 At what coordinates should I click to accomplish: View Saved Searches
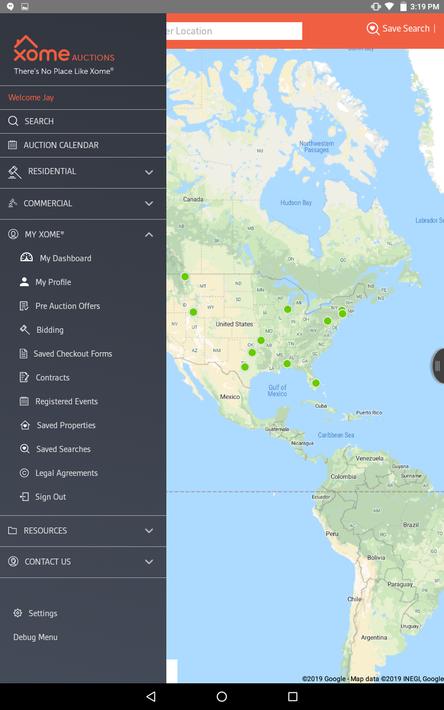[63, 449]
